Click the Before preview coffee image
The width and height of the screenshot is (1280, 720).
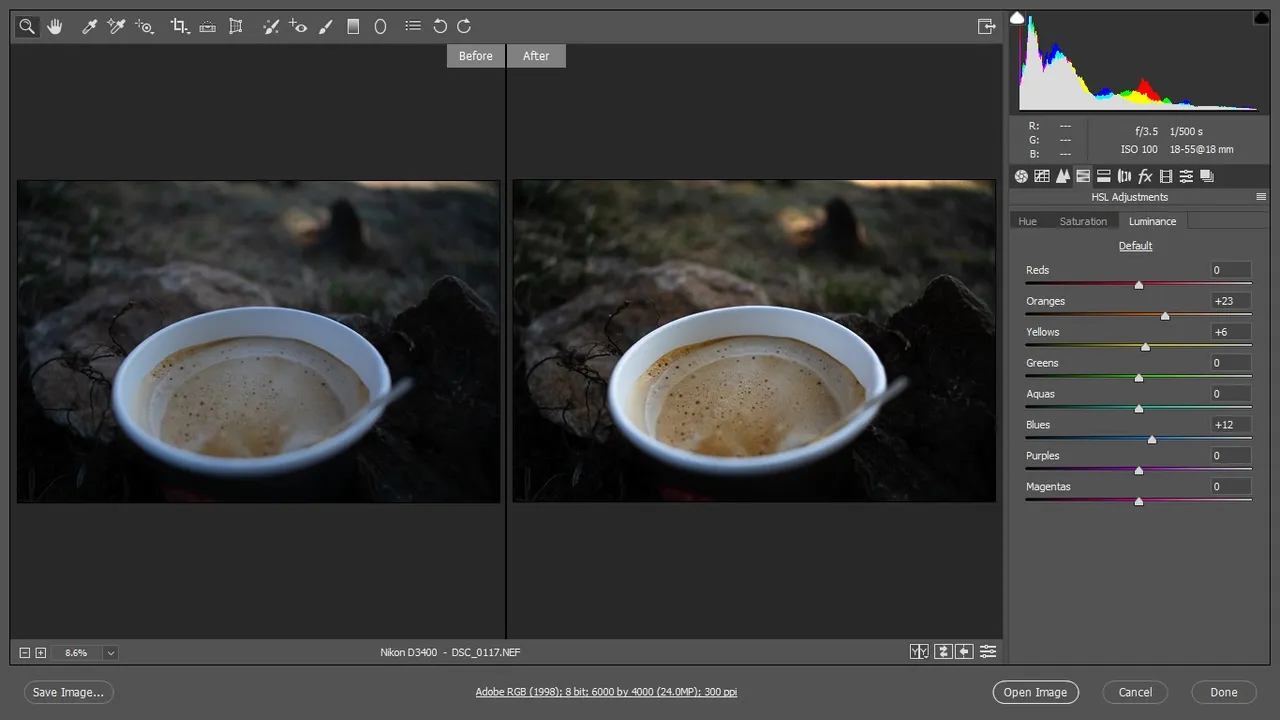point(258,341)
